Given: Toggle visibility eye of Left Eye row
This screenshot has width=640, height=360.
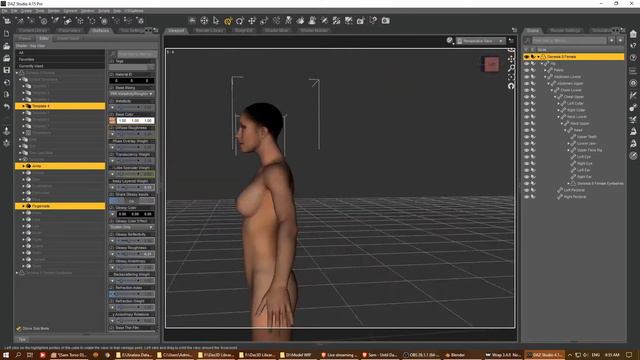Looking at the screenshot, I should coord(527,157).
